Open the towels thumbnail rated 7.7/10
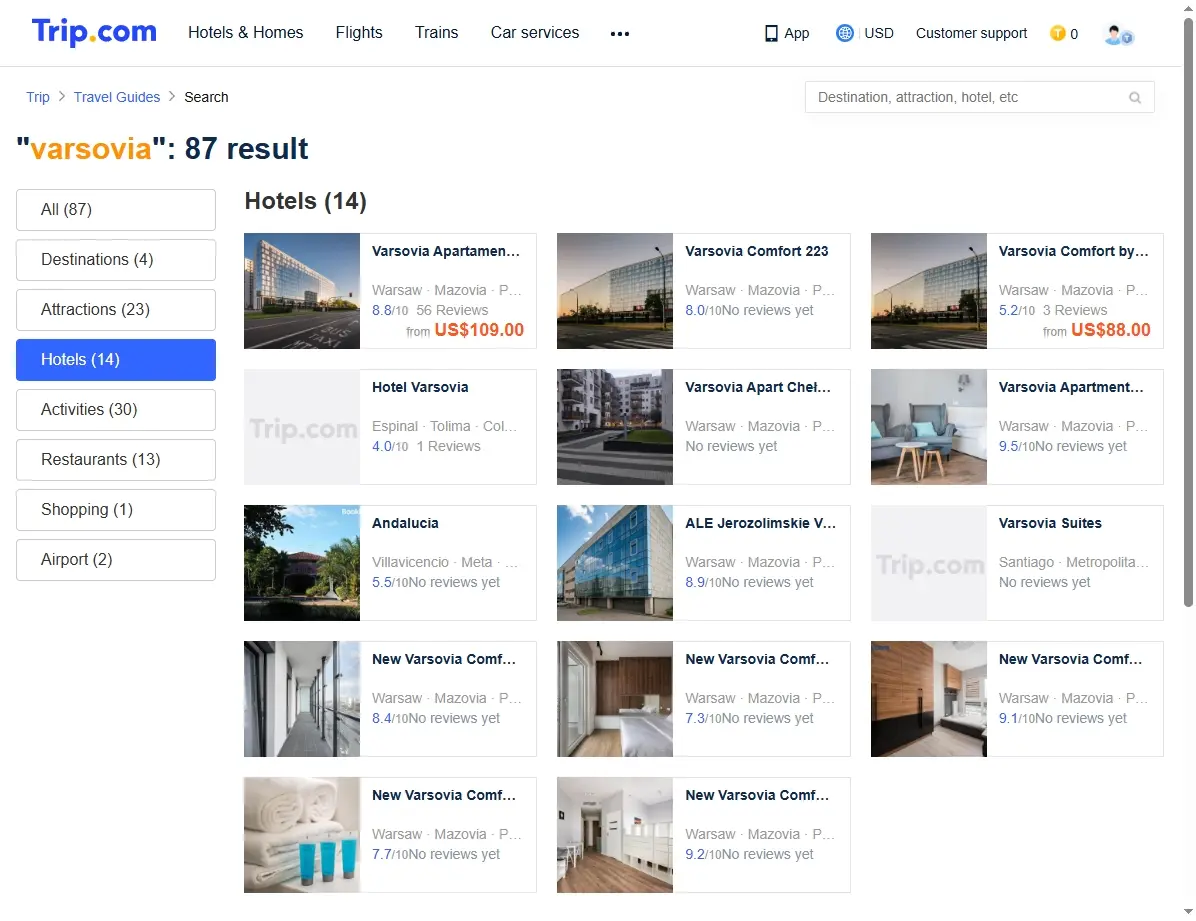 click(302, 835)
